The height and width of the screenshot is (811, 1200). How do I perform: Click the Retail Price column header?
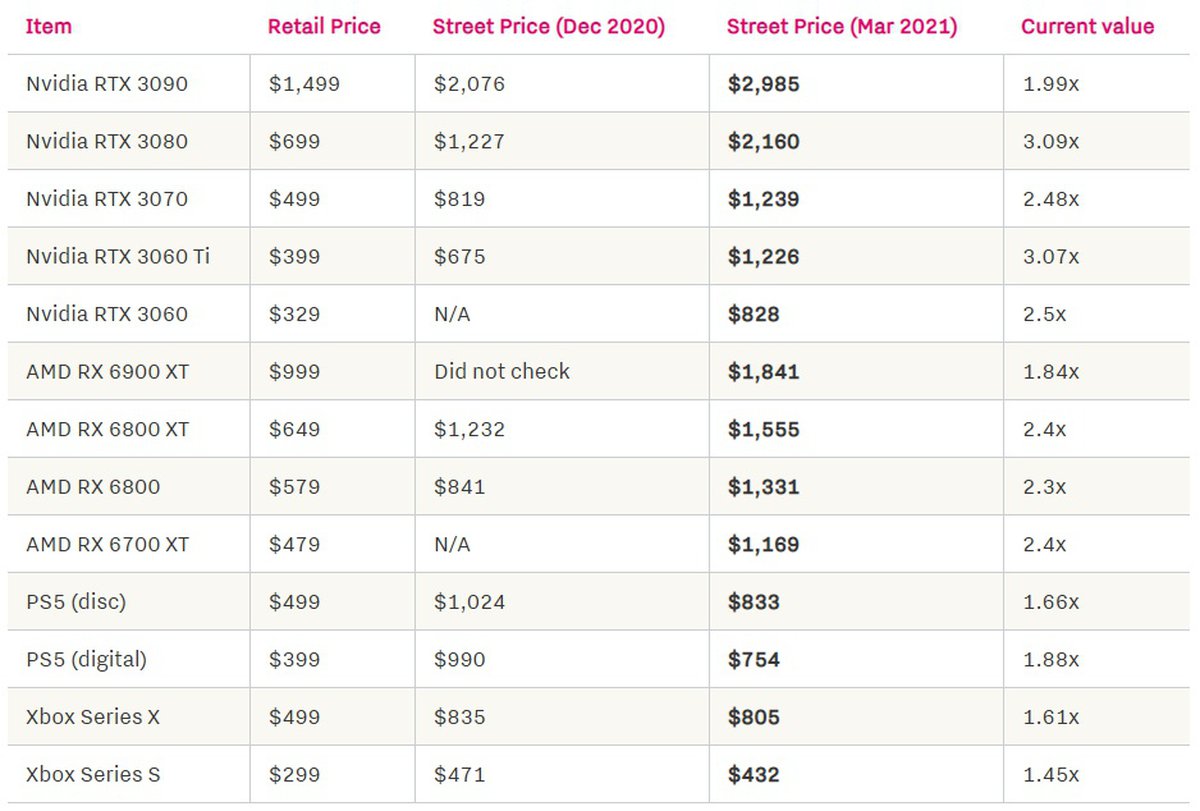coord(324,27)
